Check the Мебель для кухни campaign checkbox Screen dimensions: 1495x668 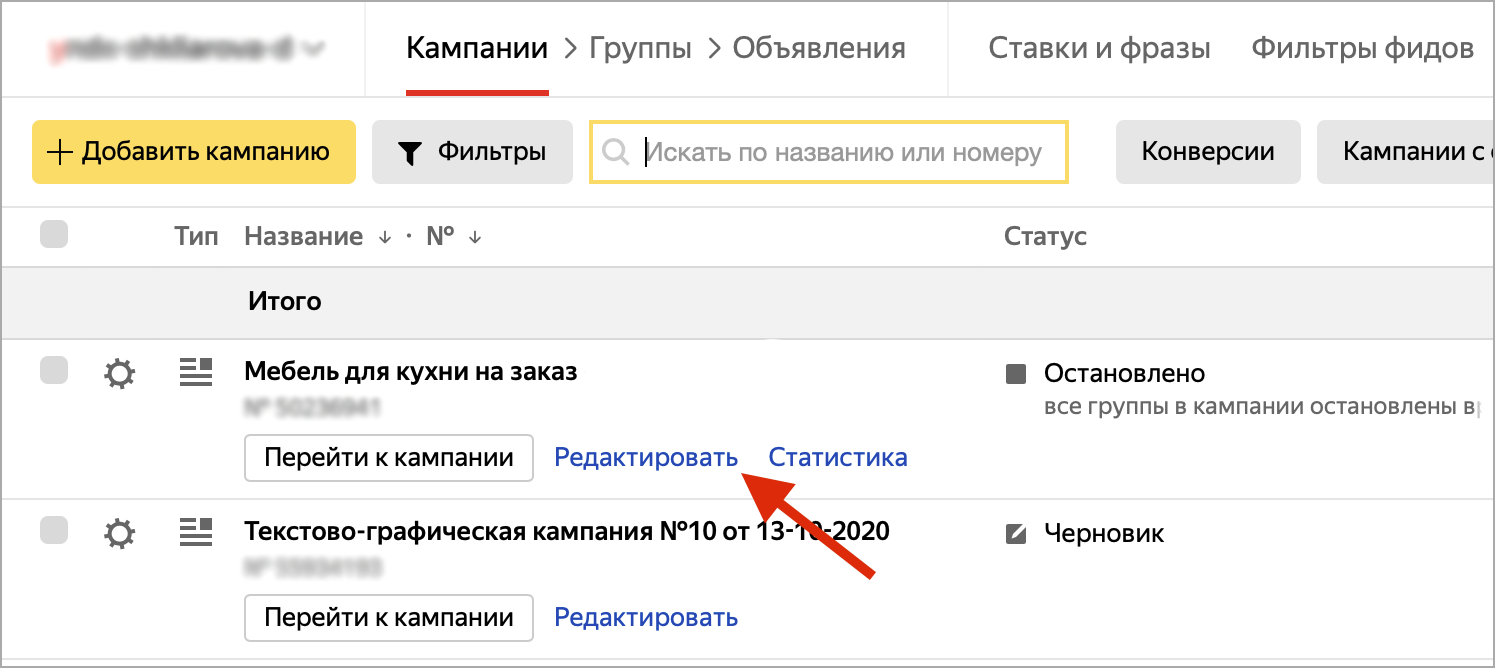click(54, 371)
